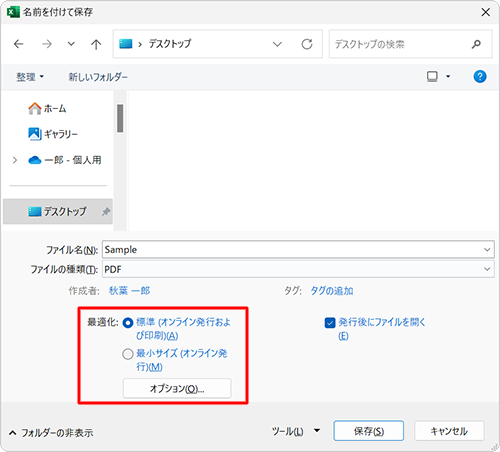Collapse folders with フォルダーの非表示
Viewport: 500px width, 452px height.
point(51,433)
